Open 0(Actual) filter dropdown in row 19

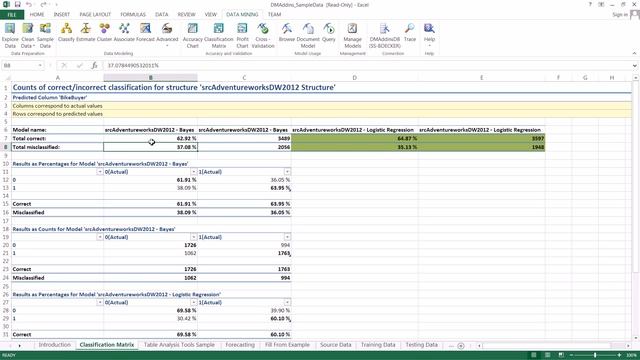193,237
